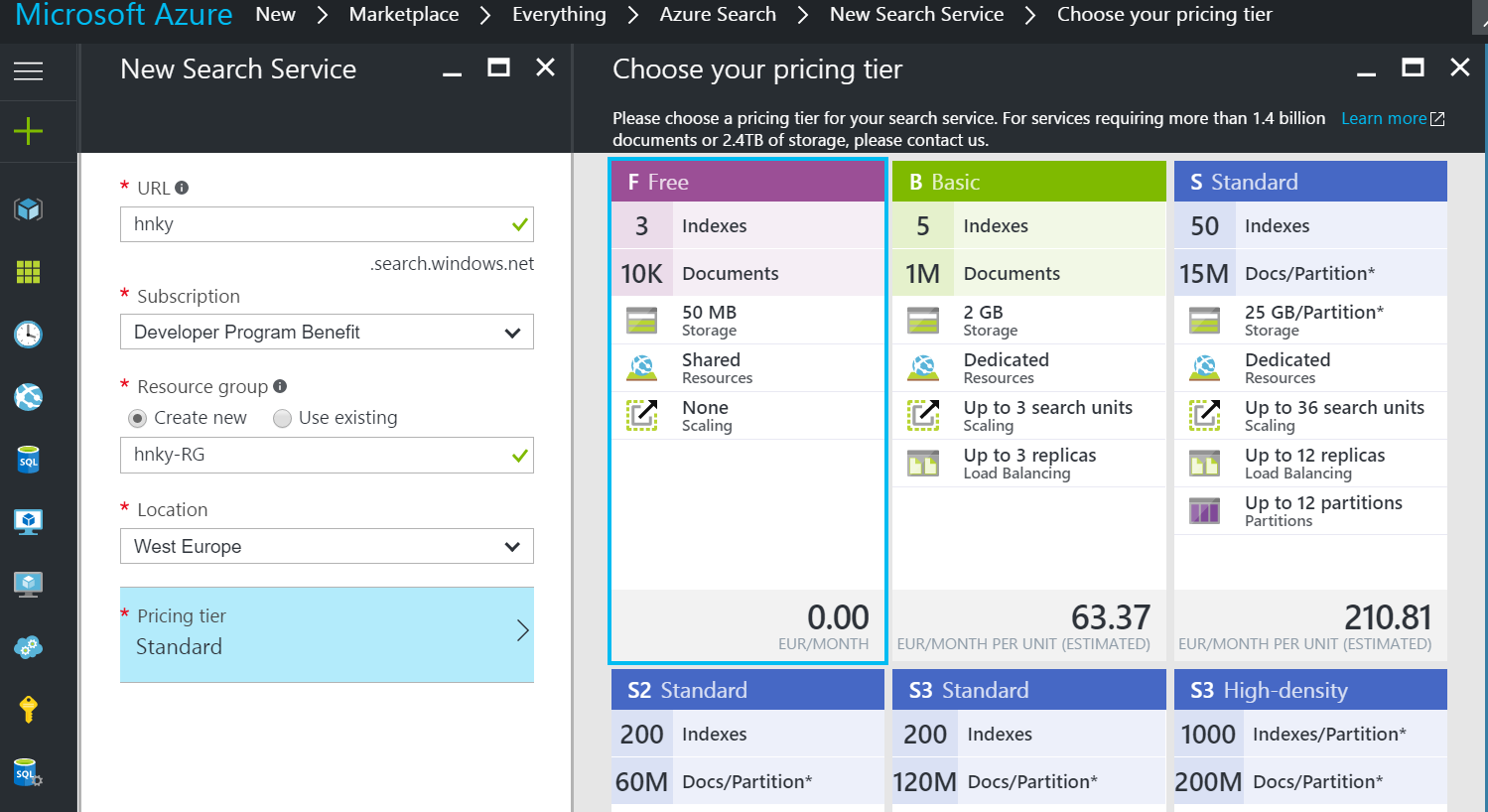Open All resources green grid icon
Image resolution: width=1488 pixels, height=812 pixels.
(x=28, y=271)
